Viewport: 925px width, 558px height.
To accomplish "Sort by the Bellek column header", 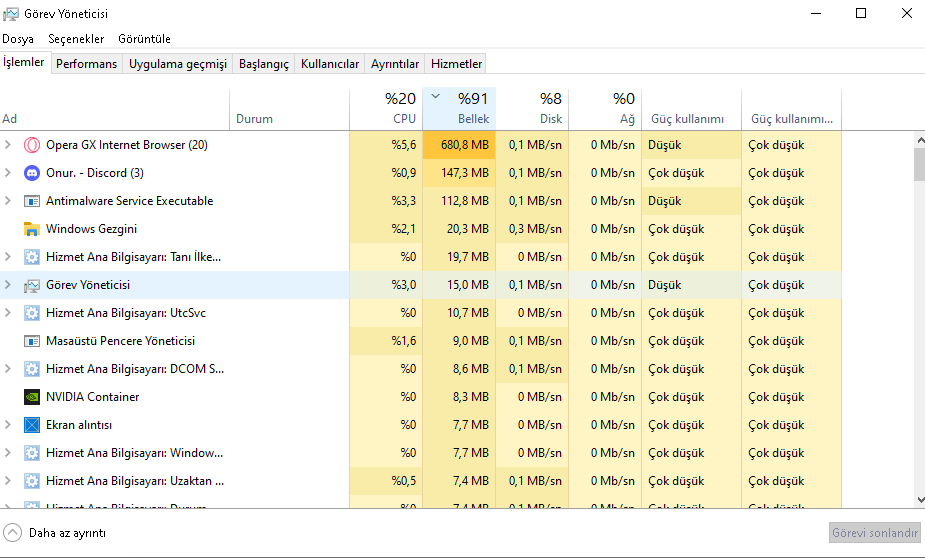I will click(459, 108).
